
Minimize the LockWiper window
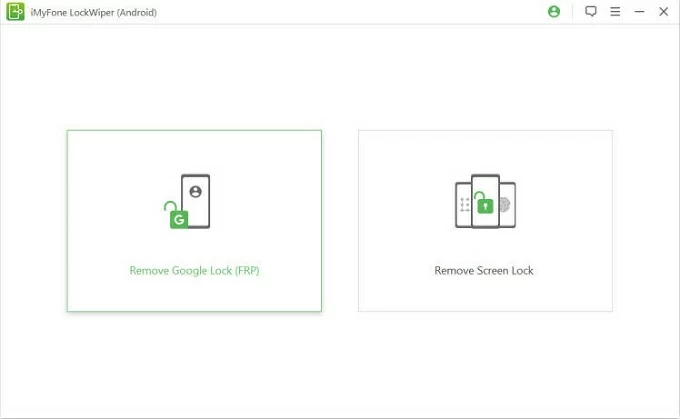coord(639,12)
